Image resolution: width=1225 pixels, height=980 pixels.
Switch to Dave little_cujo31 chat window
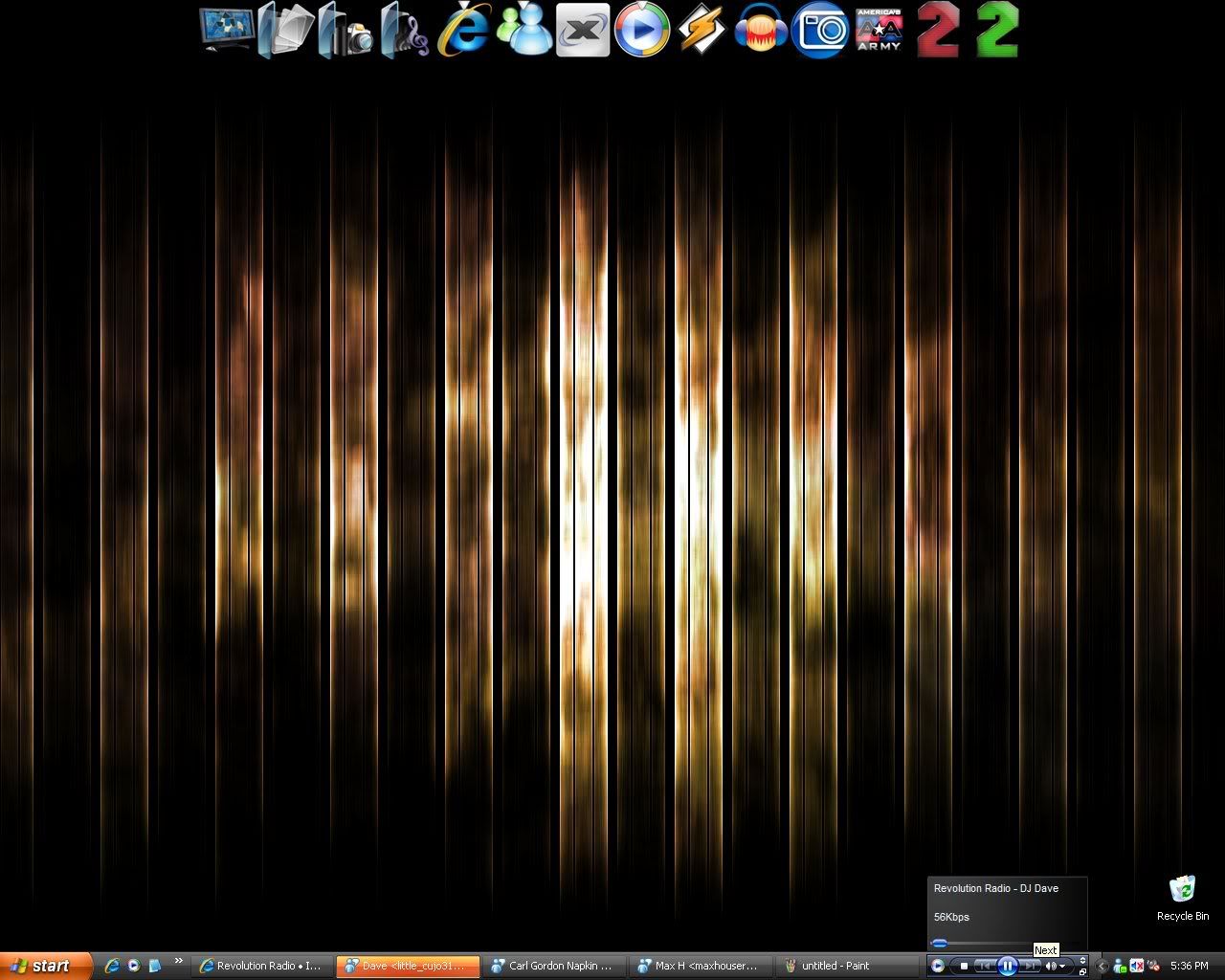(x=408, y=966)
